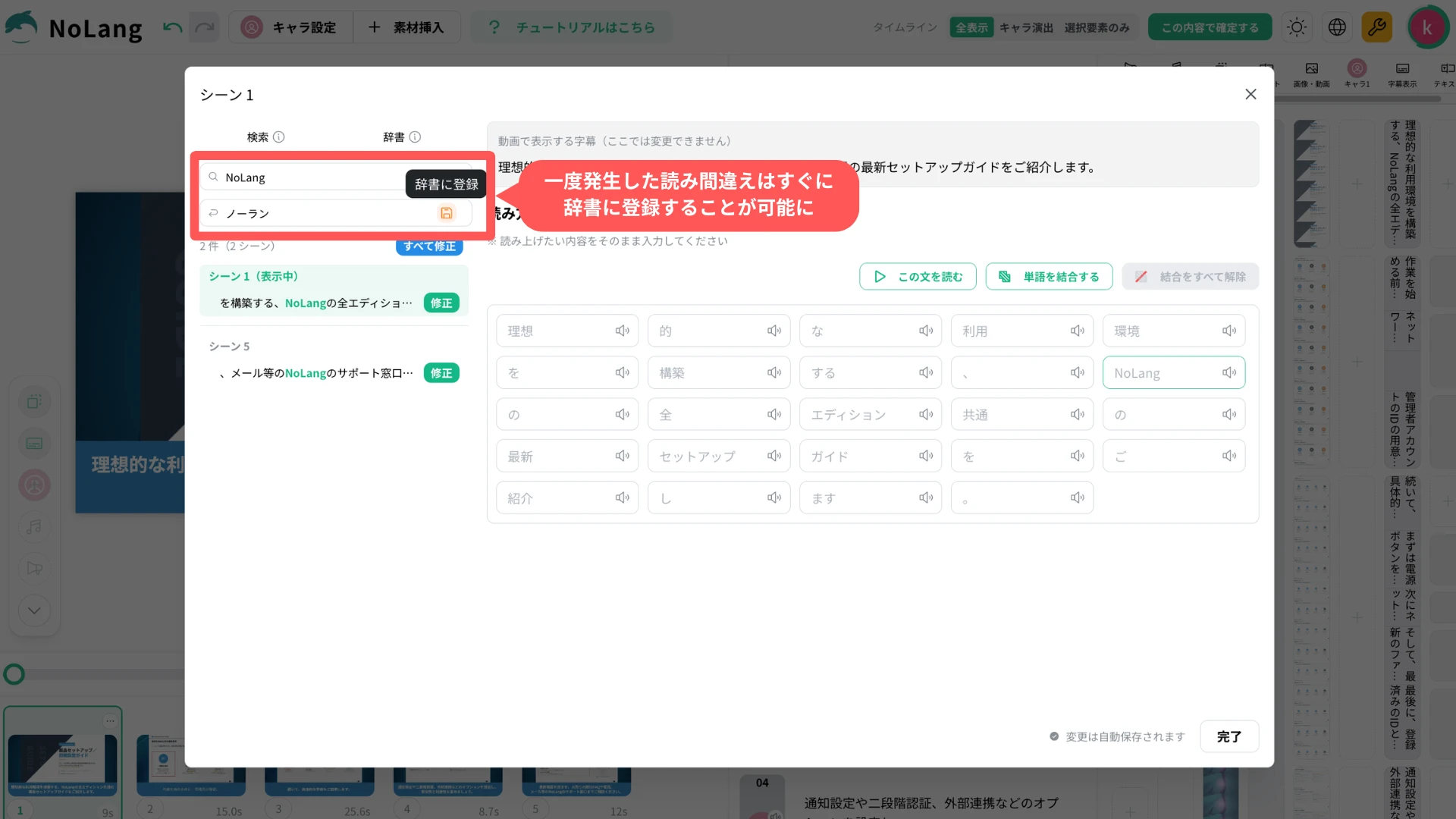Play speaker icon for word NoLang

pyautogui.click(x=1229, y=372)
